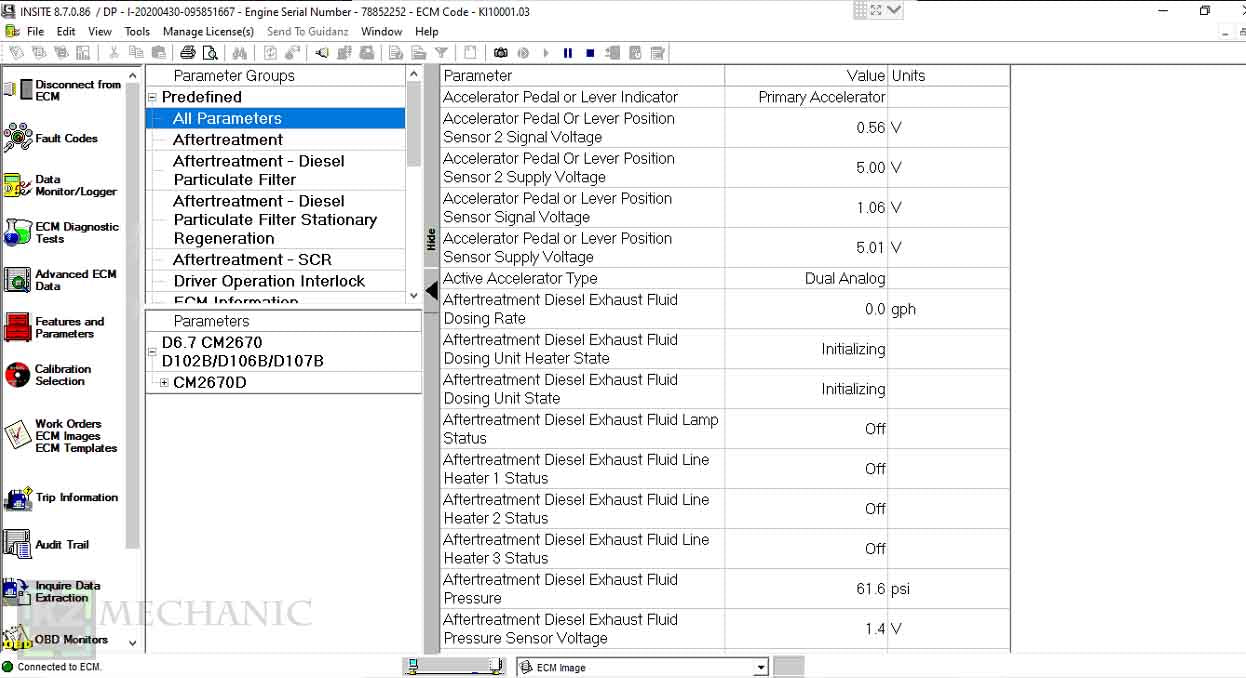Image resolution: width=1246 pixels, height=678 pixels.
Task: Click the vertical Hide panel button
Action: point(430,237)
